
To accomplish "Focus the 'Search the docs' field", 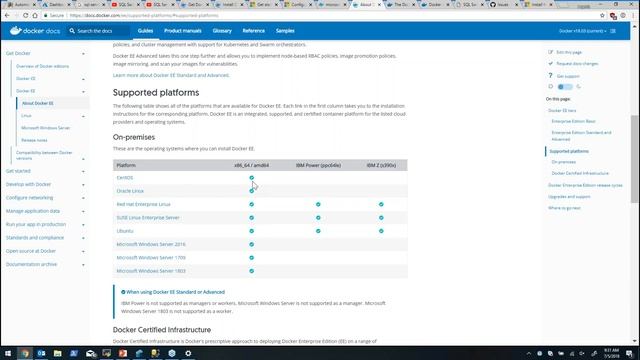I will tap(98, 31).
